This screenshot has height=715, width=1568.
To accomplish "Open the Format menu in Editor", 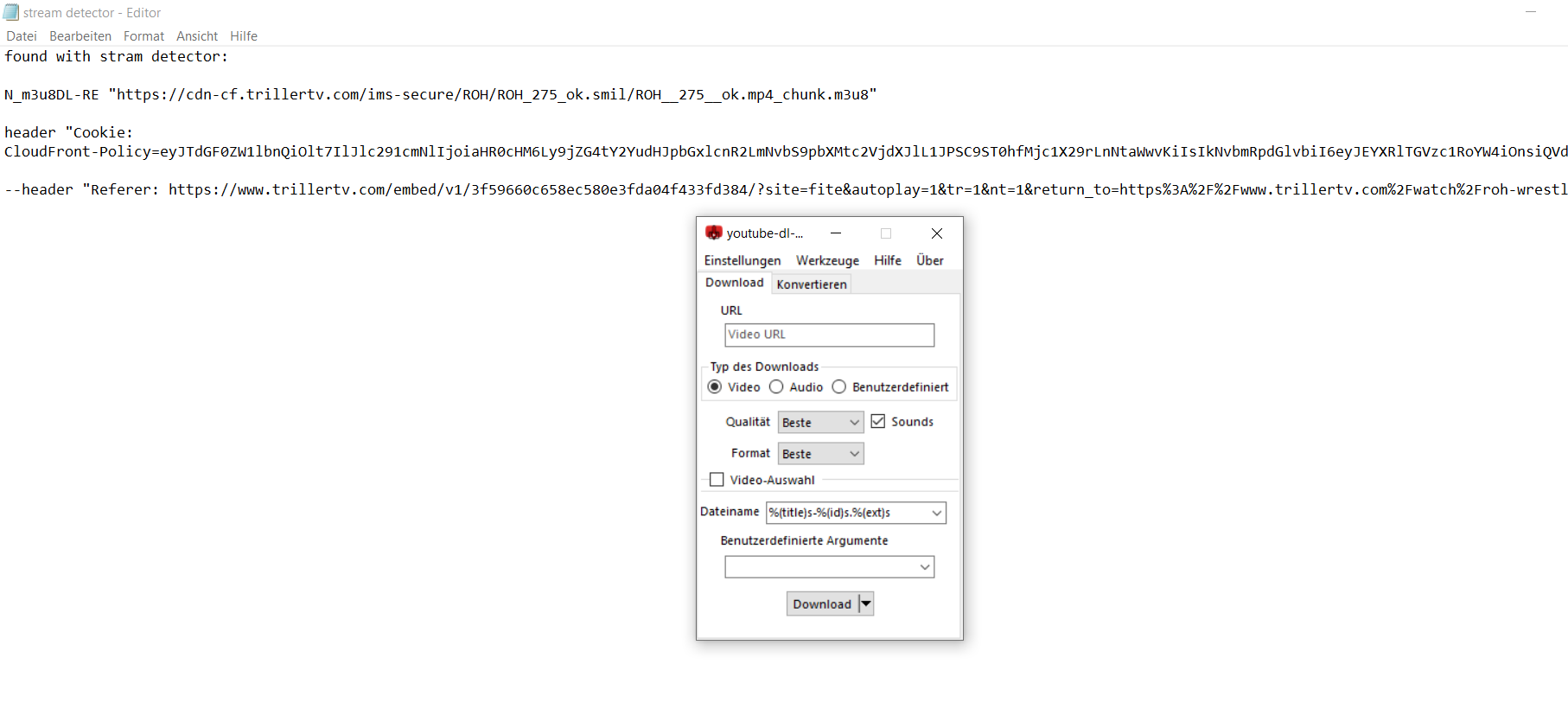I will tap(143, 36).
